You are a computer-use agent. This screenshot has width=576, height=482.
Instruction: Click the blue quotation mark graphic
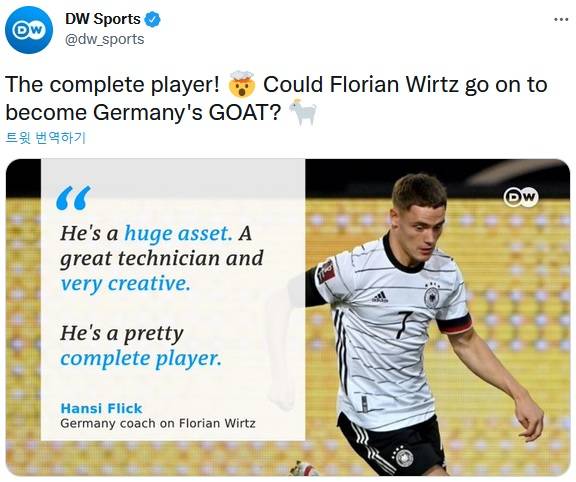pyautogui.click(x=73, y=198)
